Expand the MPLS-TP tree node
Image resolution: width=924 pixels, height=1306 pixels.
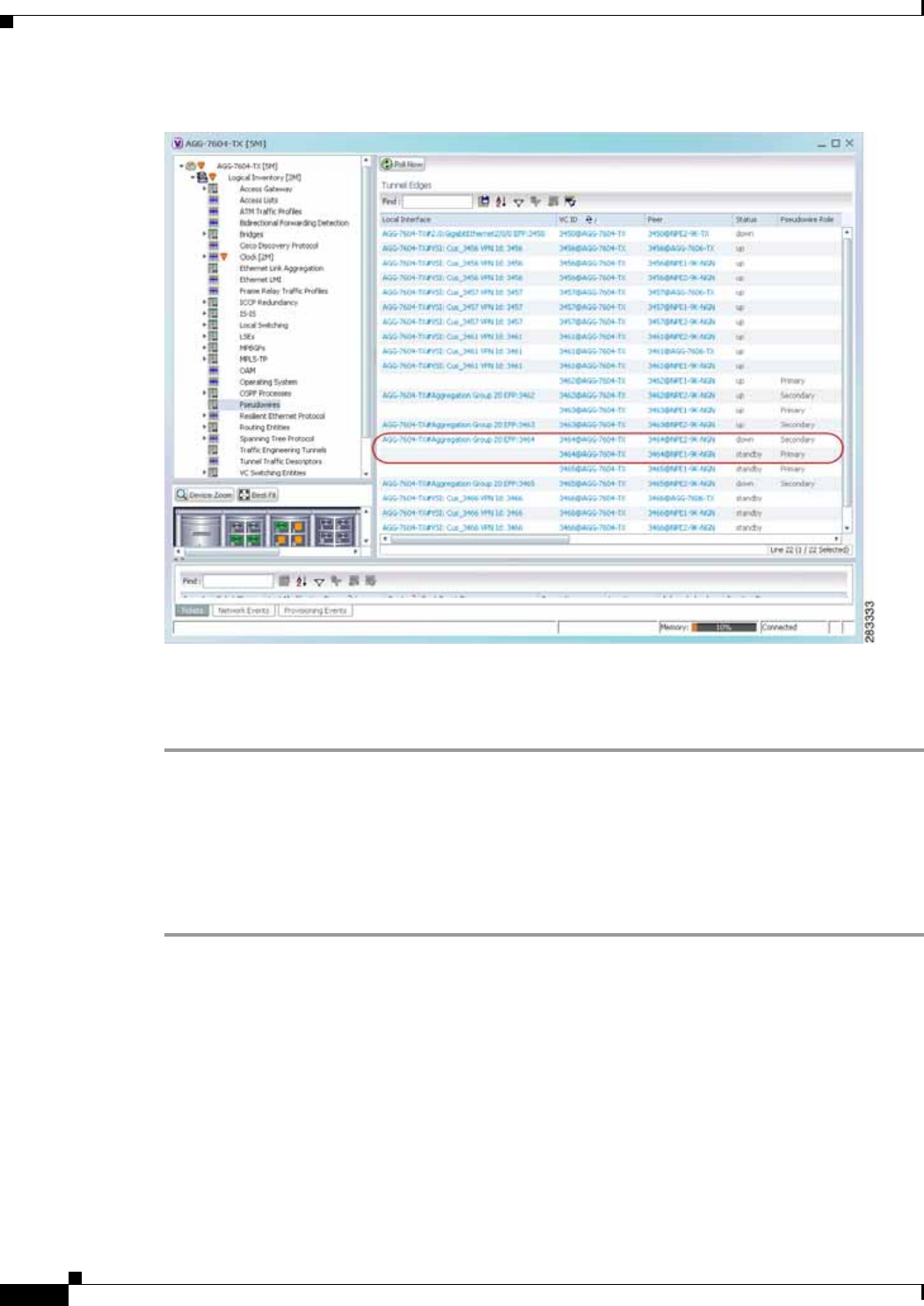point(205,360)
